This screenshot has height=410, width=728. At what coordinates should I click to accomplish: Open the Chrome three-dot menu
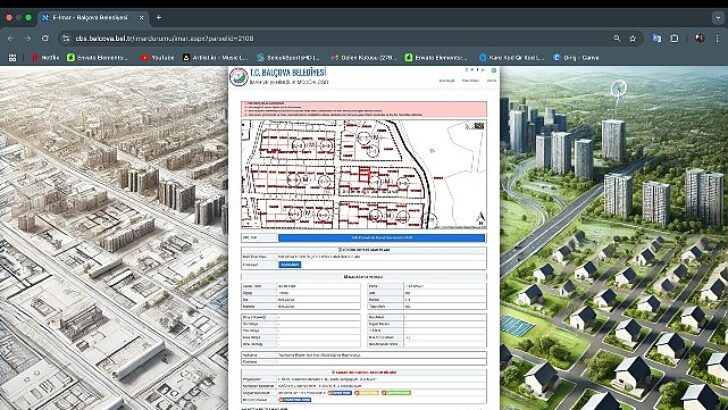click(x=716, y=38)
